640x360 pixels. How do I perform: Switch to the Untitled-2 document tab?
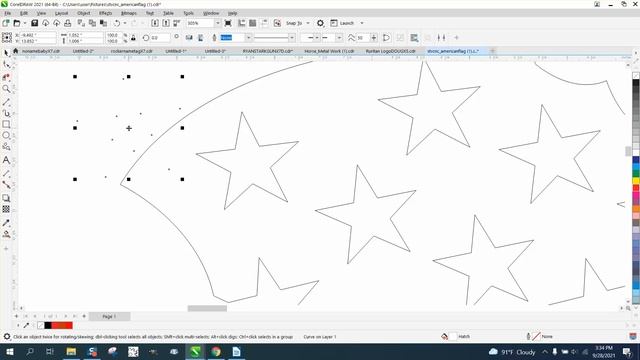pyautogui.click(x=83, y=51)
